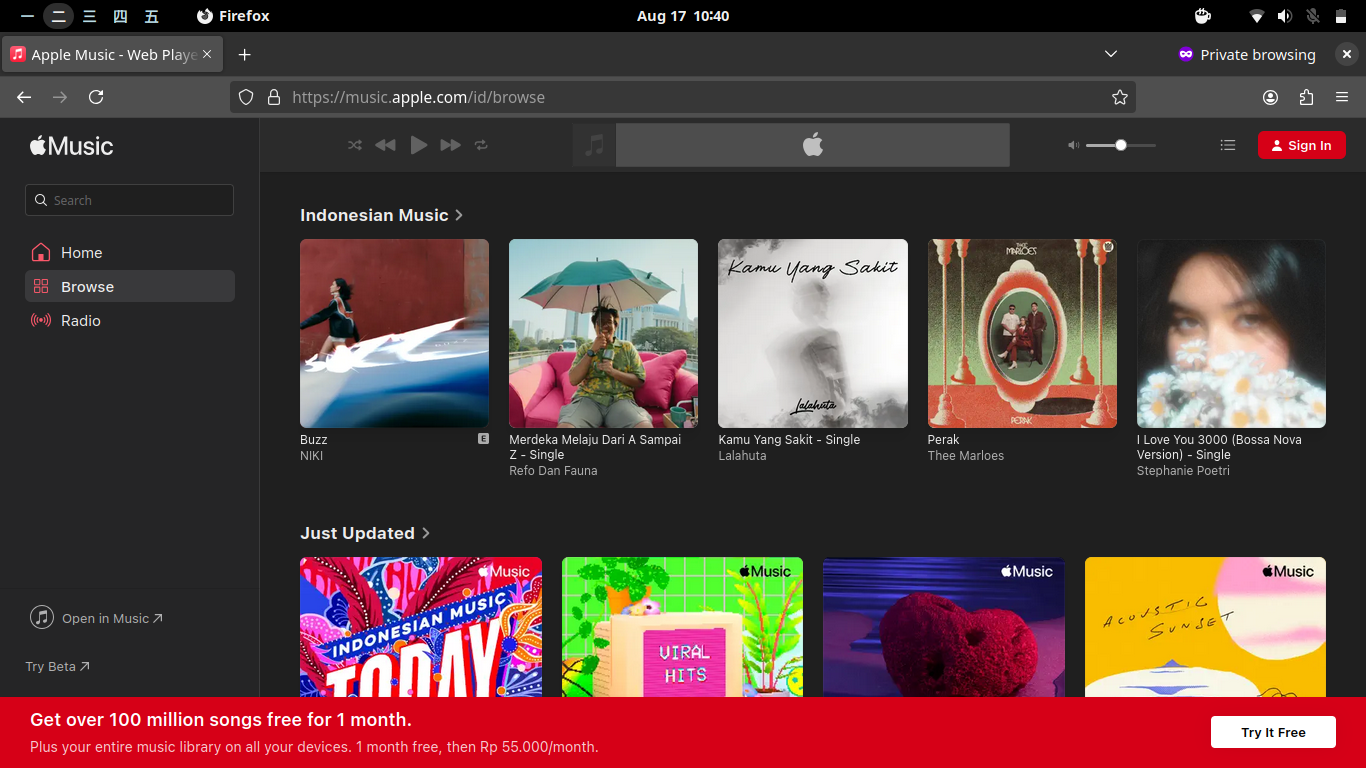Open the playing next queue list
The width and height of the screenshot is (1366, 768).
[x=1228, y=145]
